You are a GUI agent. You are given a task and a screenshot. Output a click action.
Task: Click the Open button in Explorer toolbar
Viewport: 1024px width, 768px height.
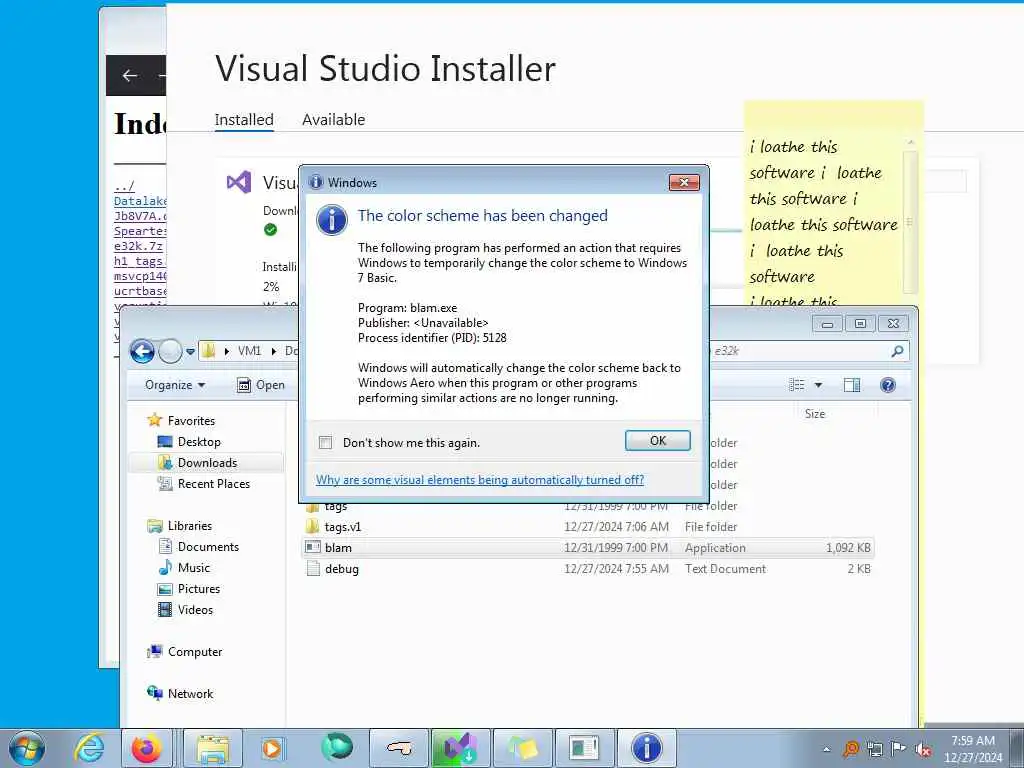[261, 385]
